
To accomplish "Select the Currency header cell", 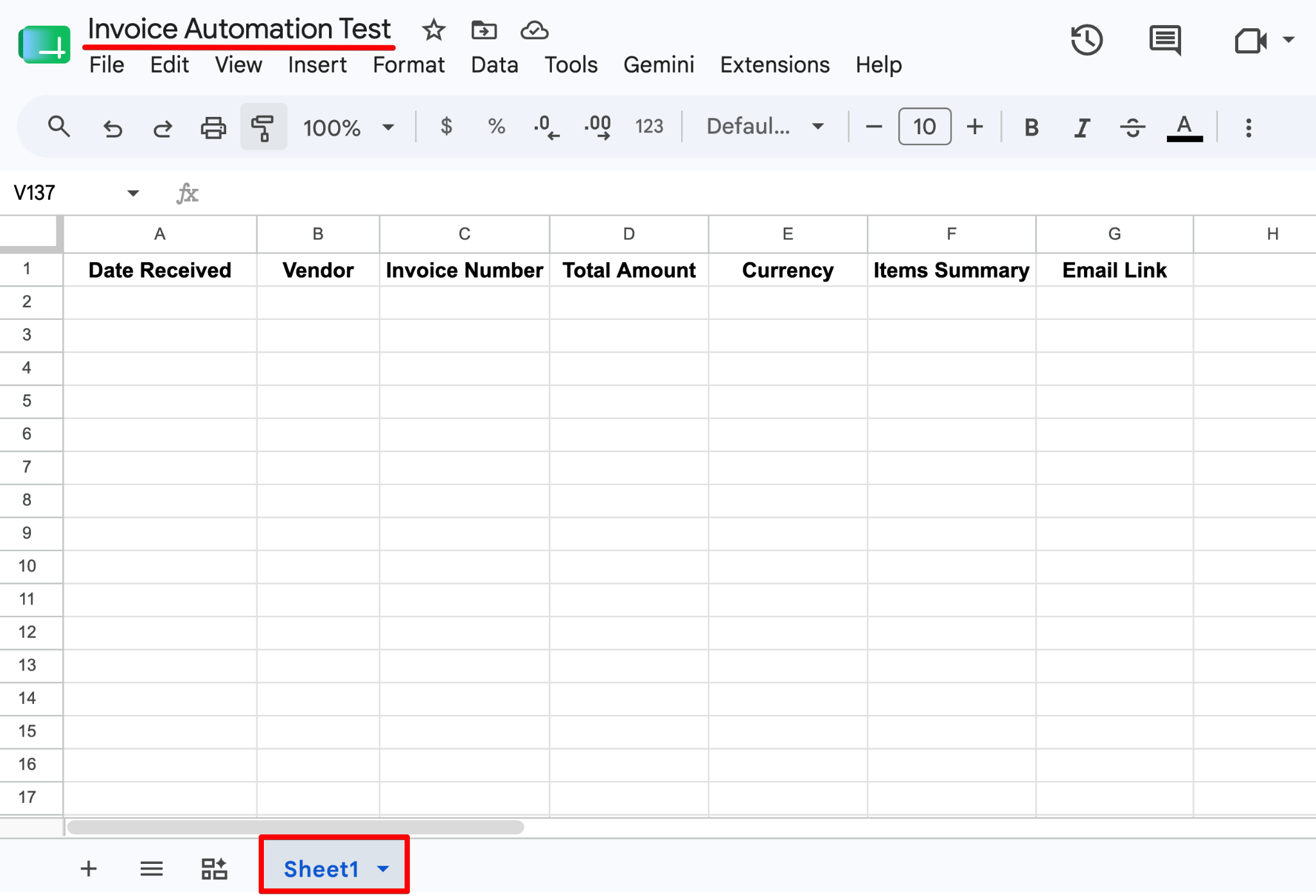I will coord(788,270).
